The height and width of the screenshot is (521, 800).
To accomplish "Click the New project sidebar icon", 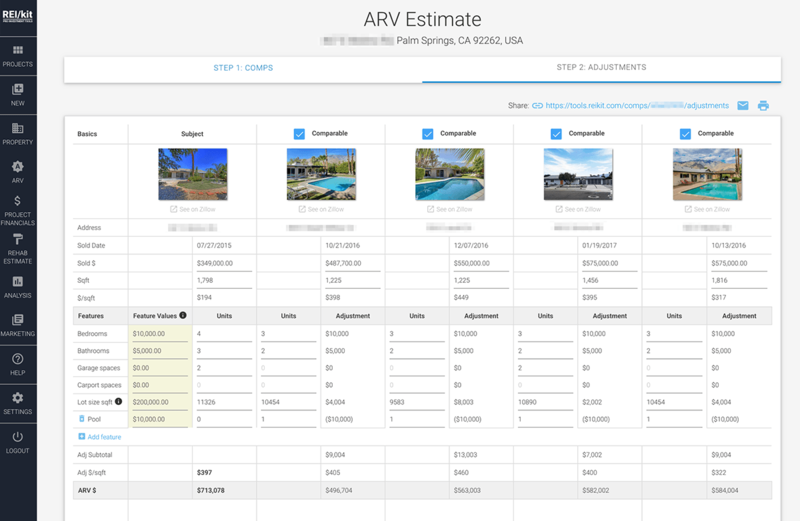I will pyautogui.click(x=18, y=94).
